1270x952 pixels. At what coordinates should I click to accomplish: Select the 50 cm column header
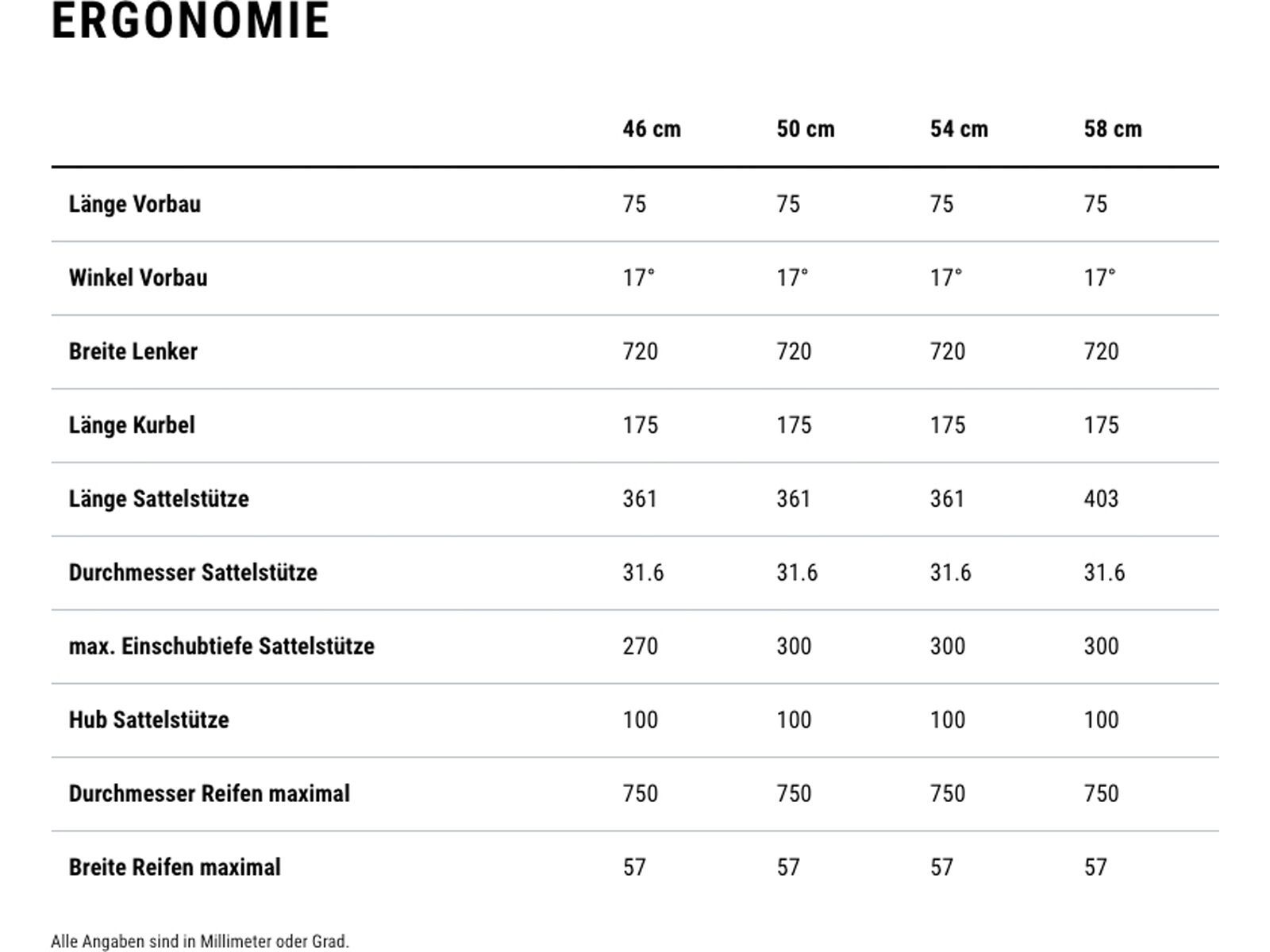tap(806, 129)
